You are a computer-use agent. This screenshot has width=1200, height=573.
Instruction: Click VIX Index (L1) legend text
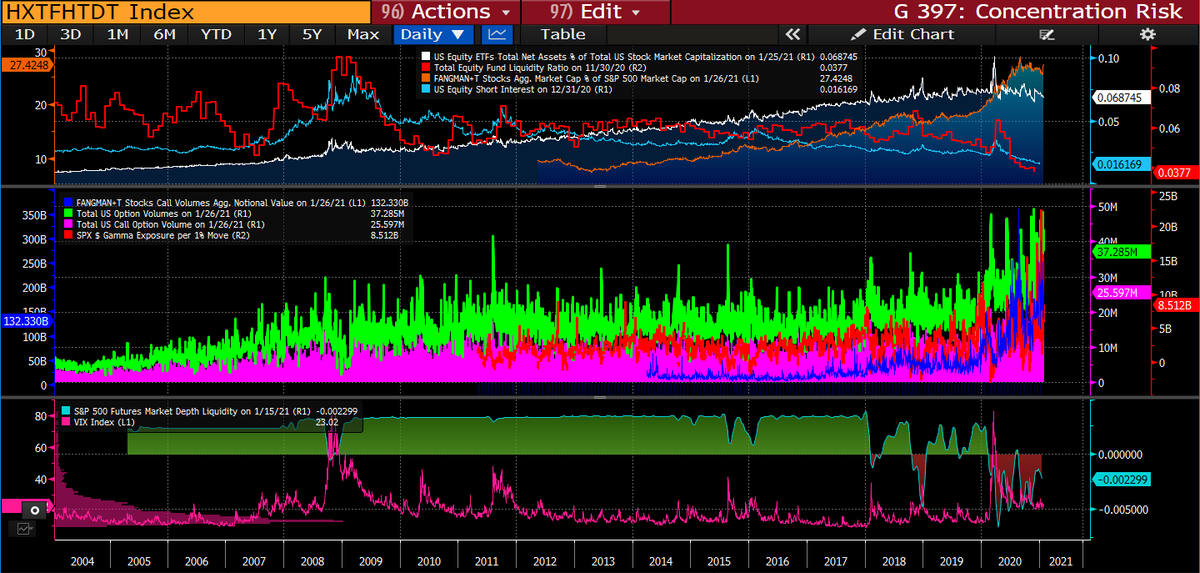[103, 421]
